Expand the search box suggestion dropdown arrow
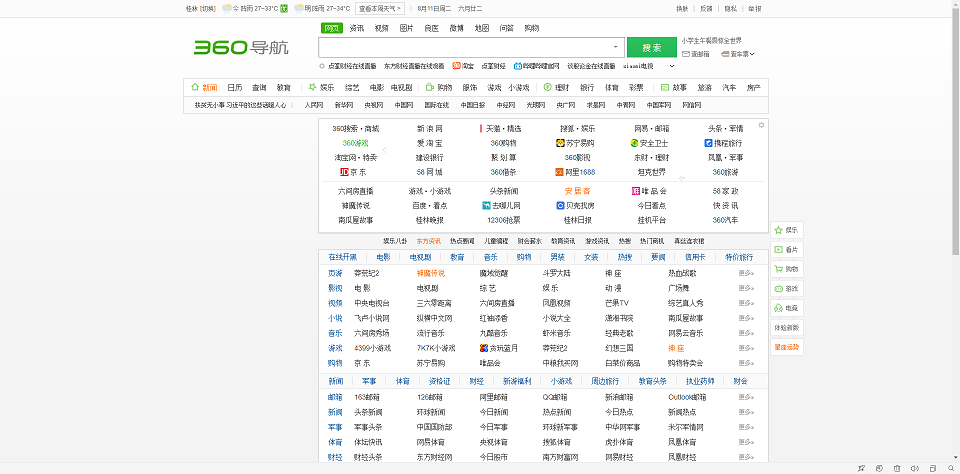The height and width of the screenshot is (474, 960). pos(615,47)
